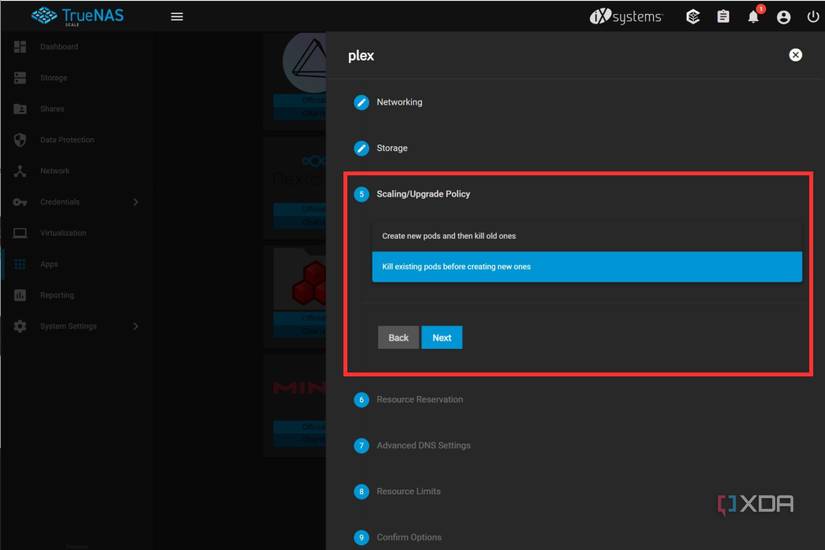The image size is (825, 550).
Task: Open Data Protection in sidebar
Action: (x=67, y=139)
